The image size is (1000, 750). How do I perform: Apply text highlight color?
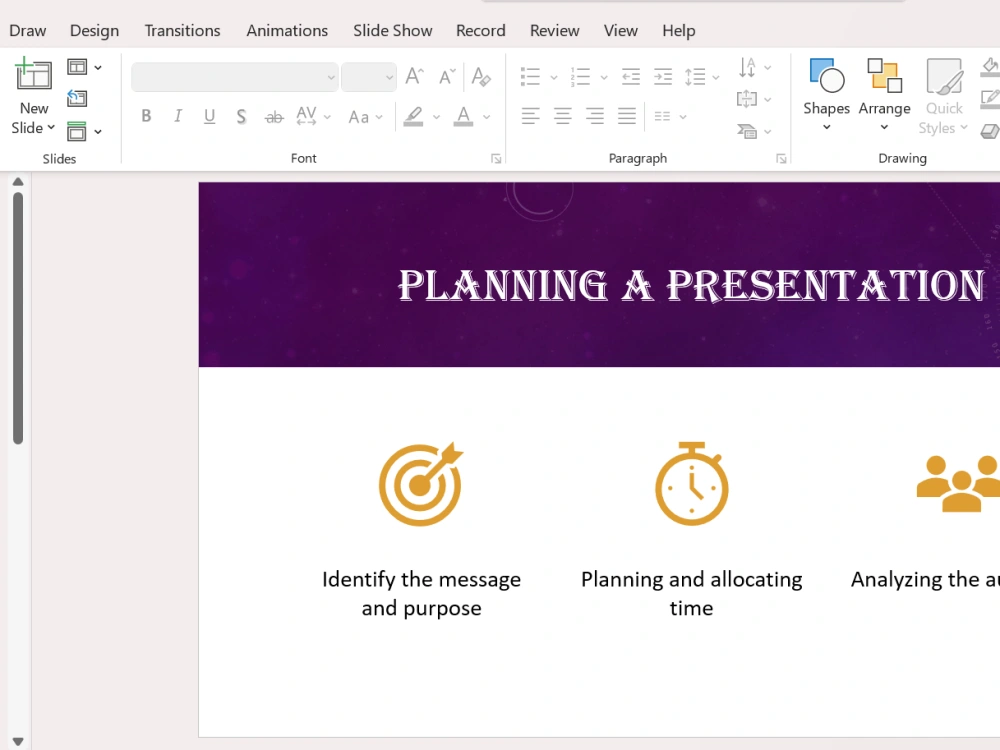point(413,116)
